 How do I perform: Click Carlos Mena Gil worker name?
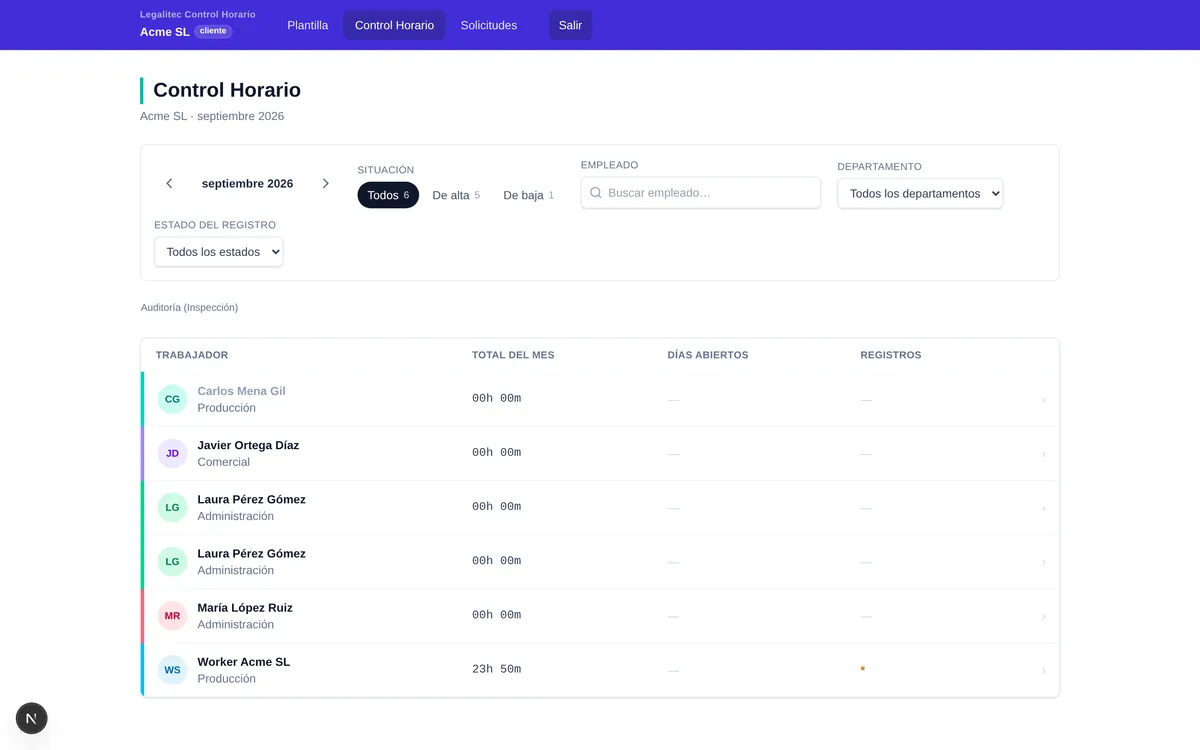pyautogui.click(x=241, y=391)
